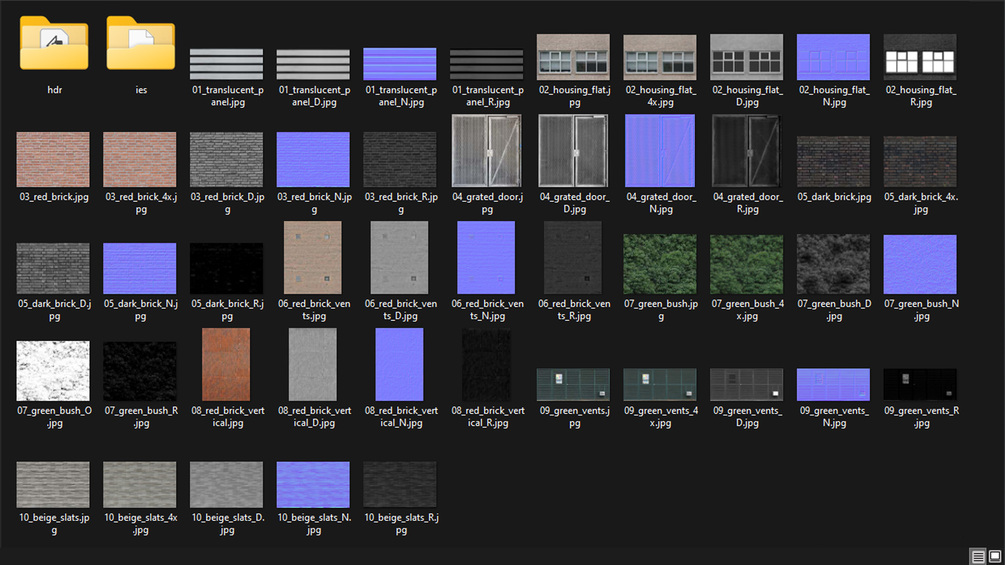
Task: Select 01_translucent_panel.jpg thumbnail
Action: coord(226,64)
